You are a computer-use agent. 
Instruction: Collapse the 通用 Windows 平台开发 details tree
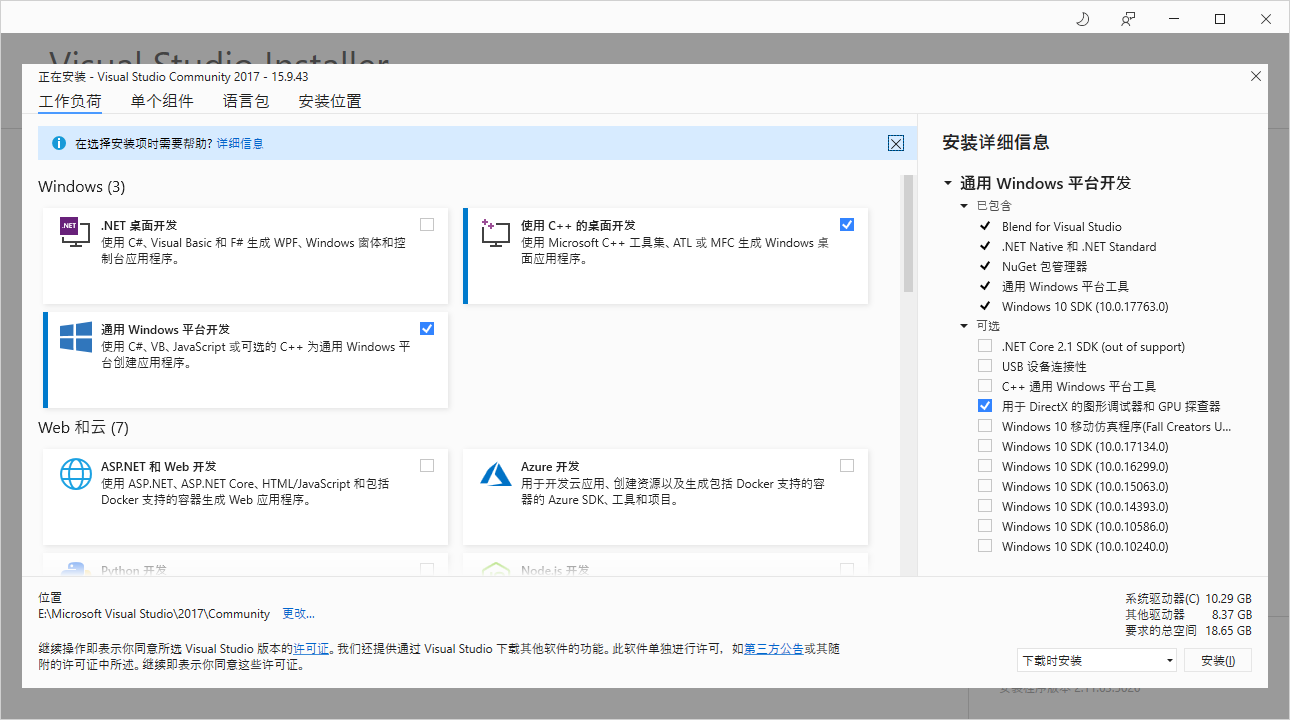[948, 184]
